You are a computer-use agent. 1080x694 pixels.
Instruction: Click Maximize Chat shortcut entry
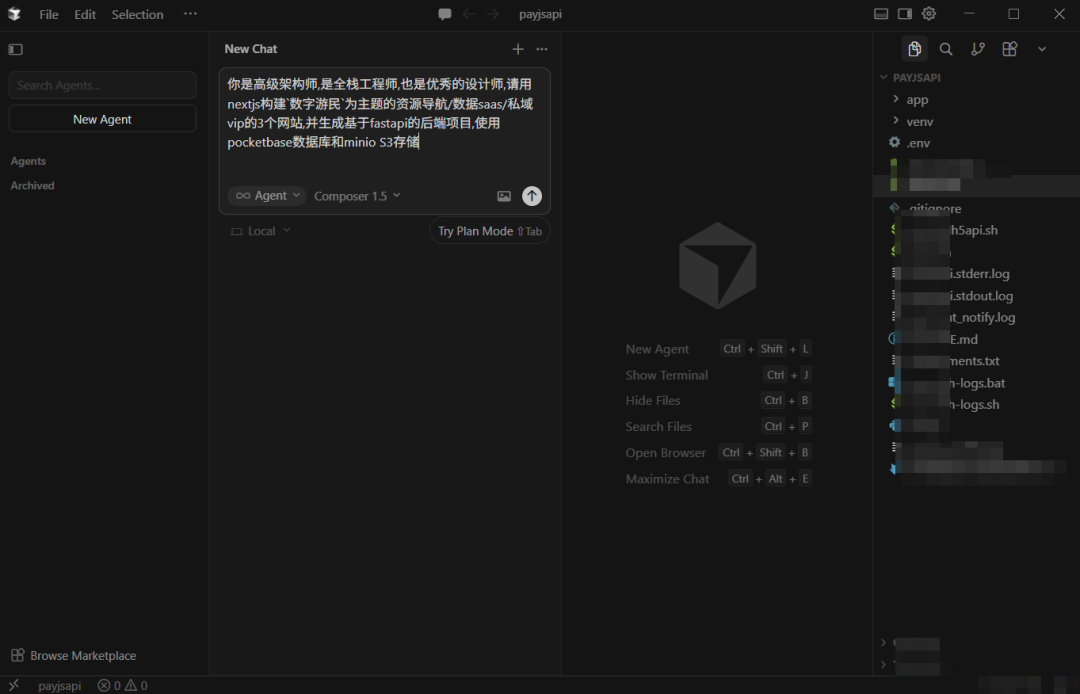coord(718,479)
